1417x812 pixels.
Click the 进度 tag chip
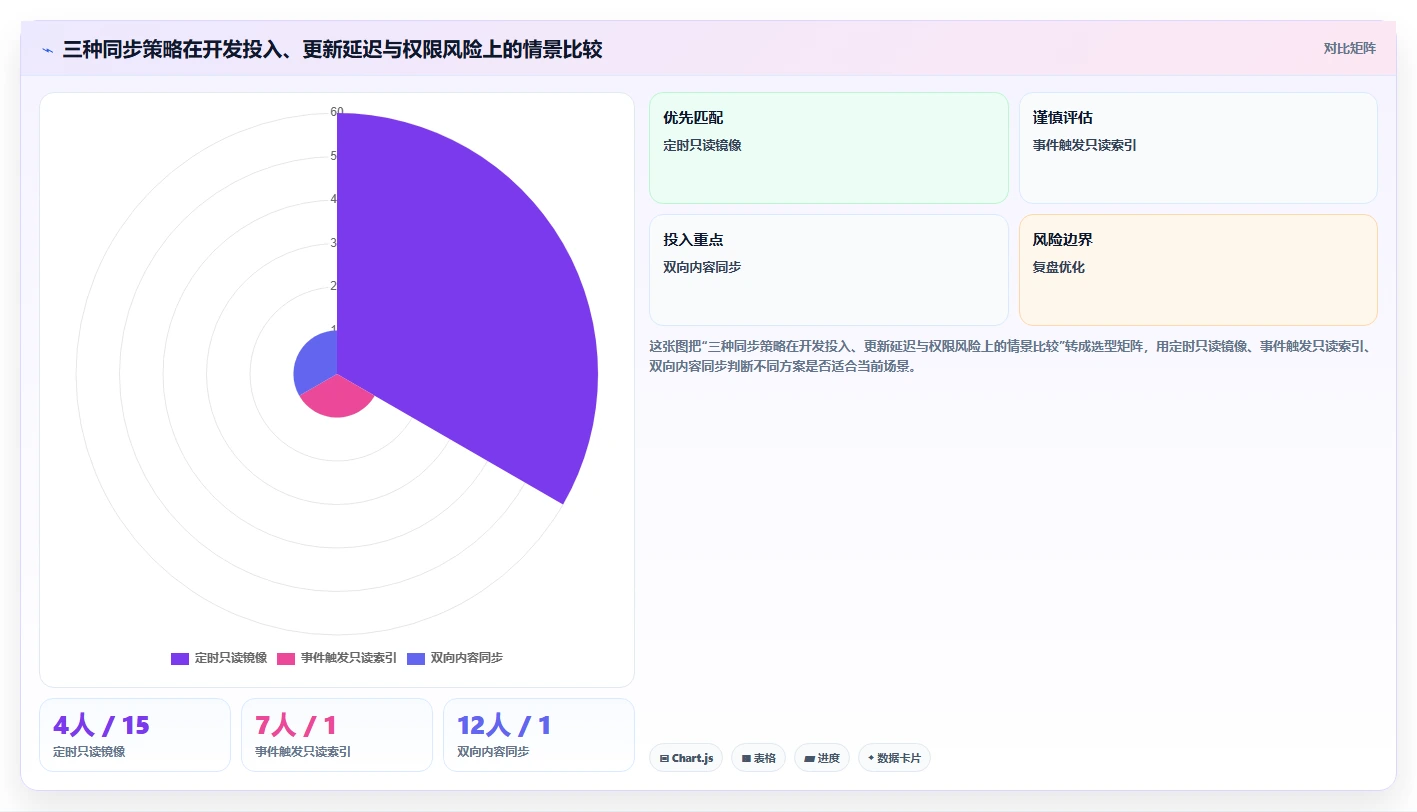822,758
